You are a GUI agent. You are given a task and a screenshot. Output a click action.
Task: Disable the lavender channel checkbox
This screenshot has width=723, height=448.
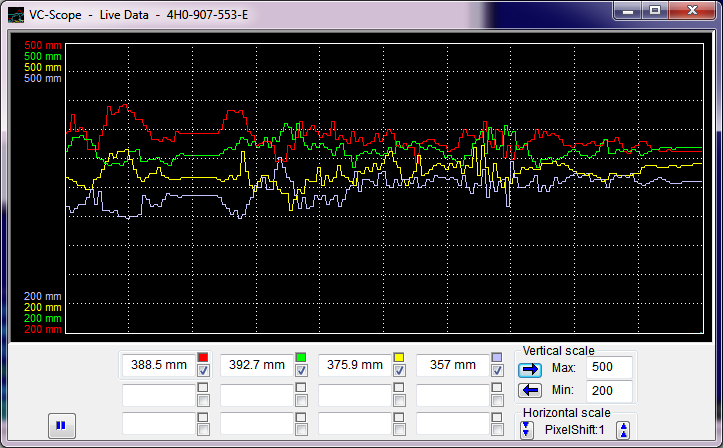(497, 372)
